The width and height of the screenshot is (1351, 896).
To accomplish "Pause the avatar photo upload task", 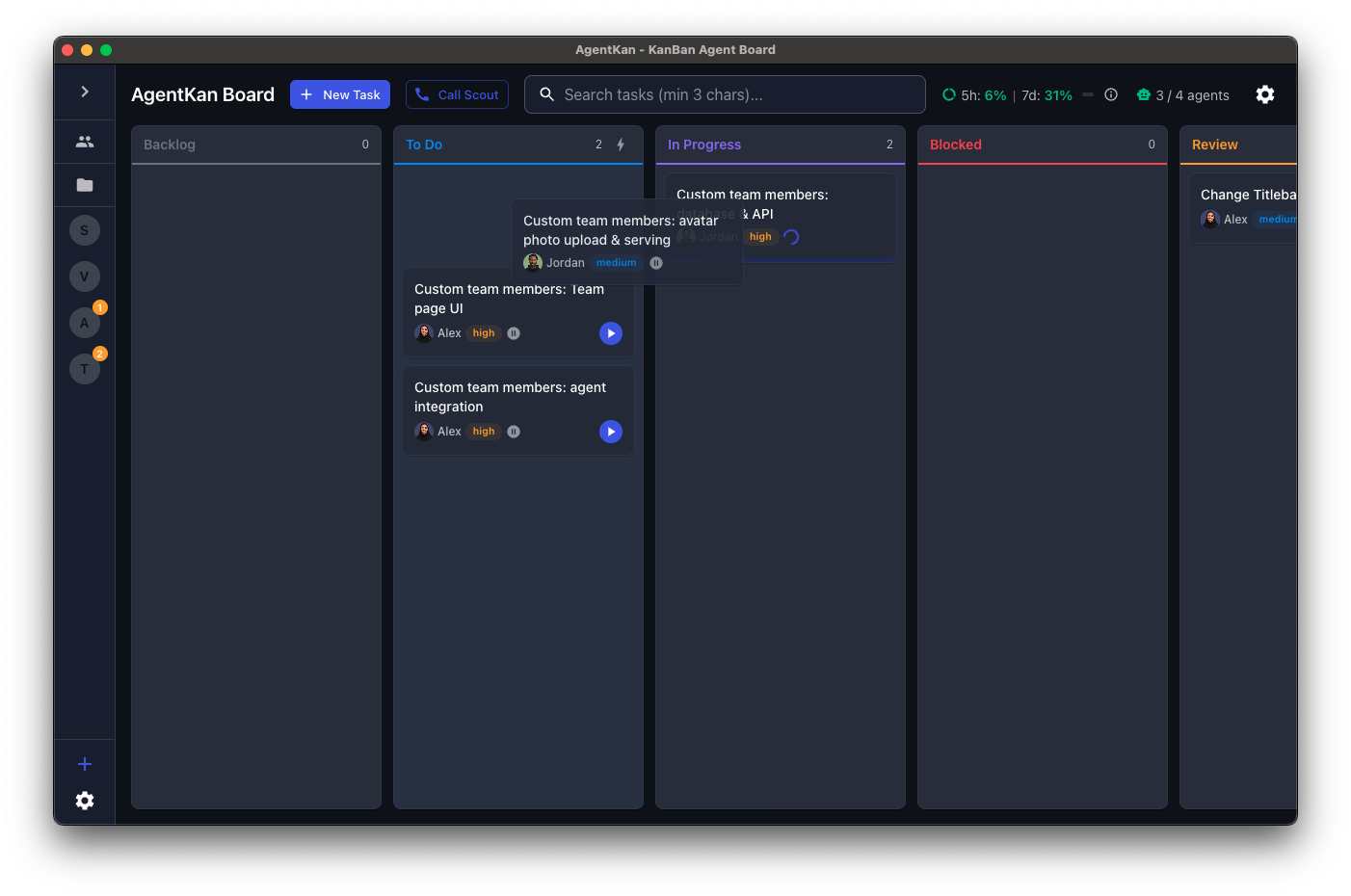I will coord(656,262).
